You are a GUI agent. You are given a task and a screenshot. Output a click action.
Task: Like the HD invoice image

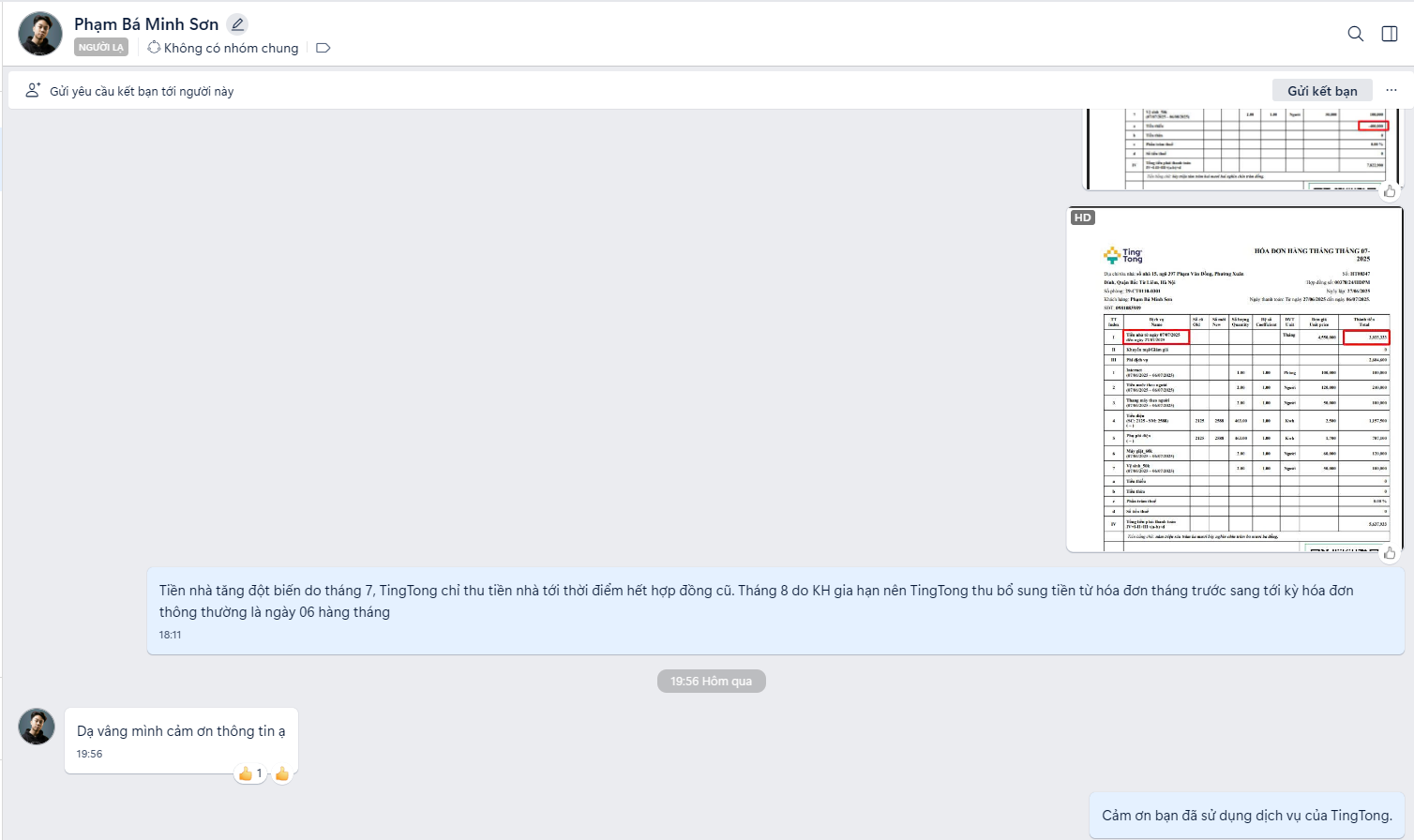pyautogui.click(x=1389, y=553)
